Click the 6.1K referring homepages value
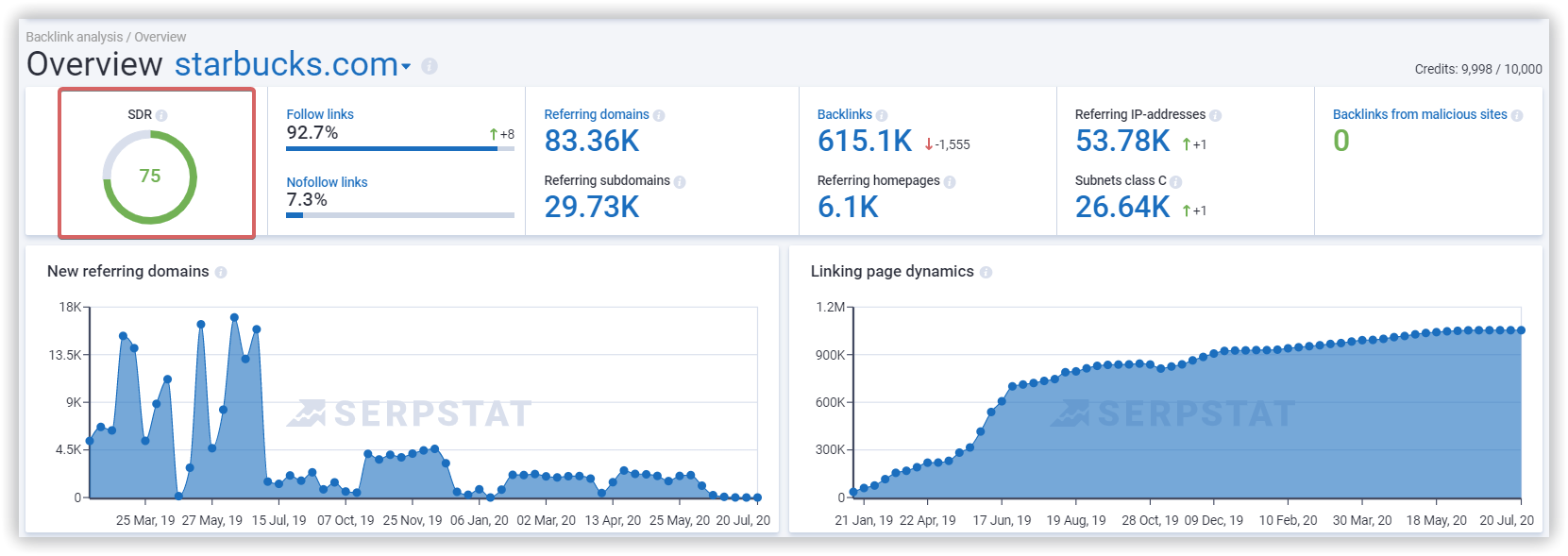1568x556 pixels. pyautogui.click(x=848, y=207)
